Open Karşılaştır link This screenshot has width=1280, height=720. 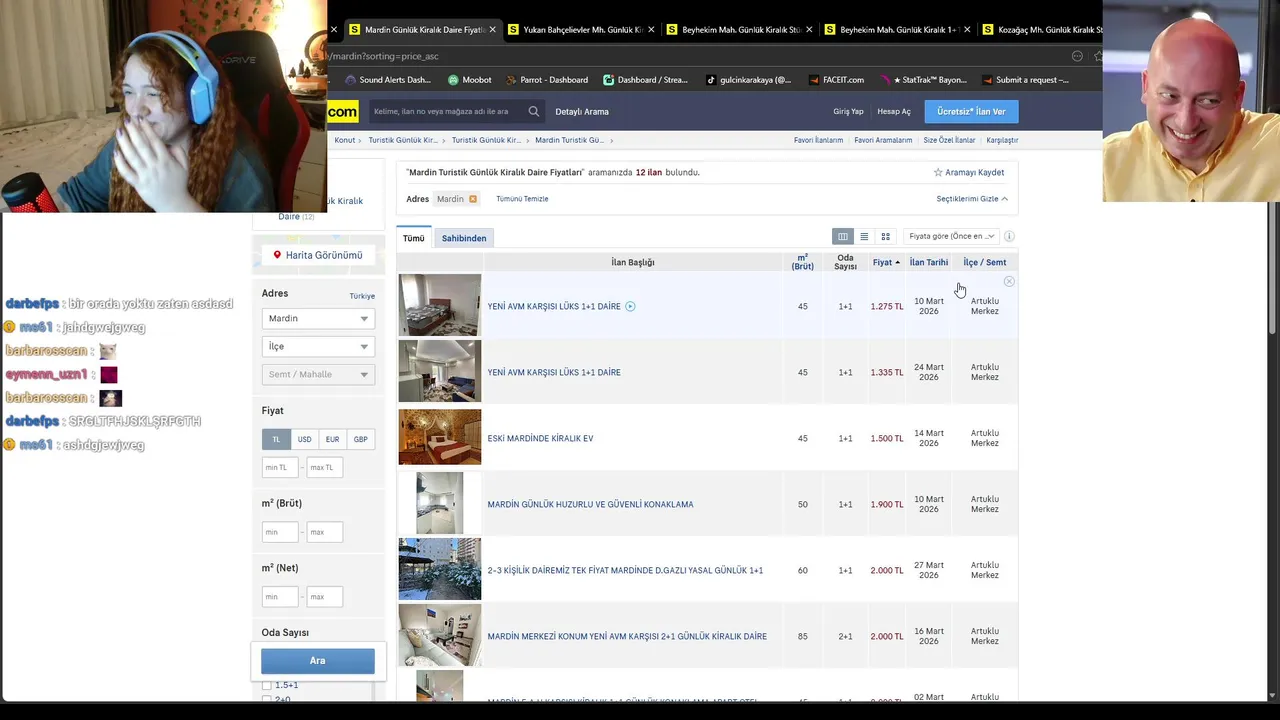coord(1002,140)
